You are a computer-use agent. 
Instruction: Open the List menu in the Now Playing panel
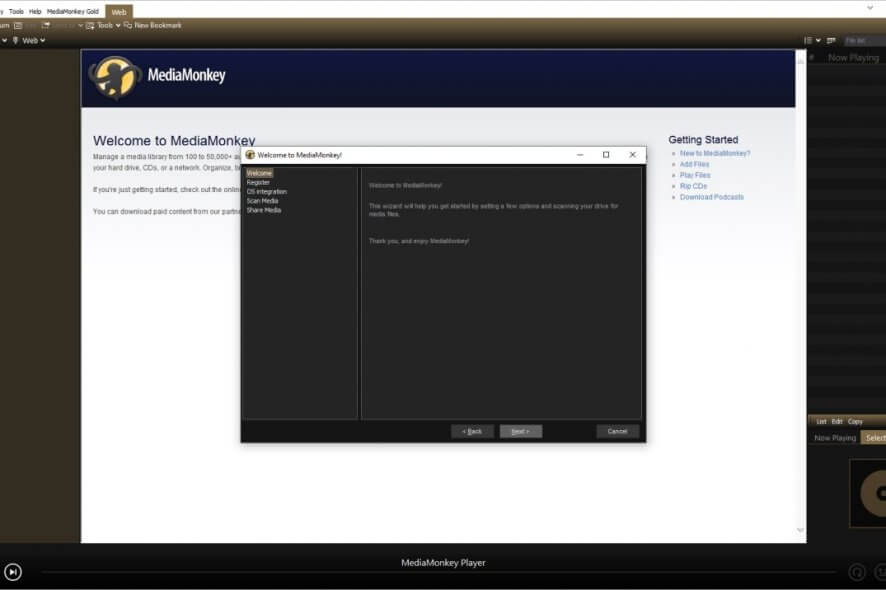[x=821, y=422]
